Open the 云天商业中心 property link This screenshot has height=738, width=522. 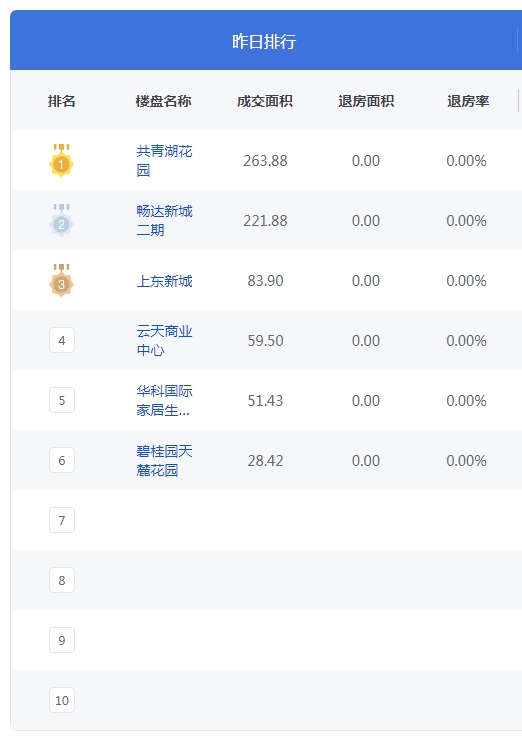point(164,340)
